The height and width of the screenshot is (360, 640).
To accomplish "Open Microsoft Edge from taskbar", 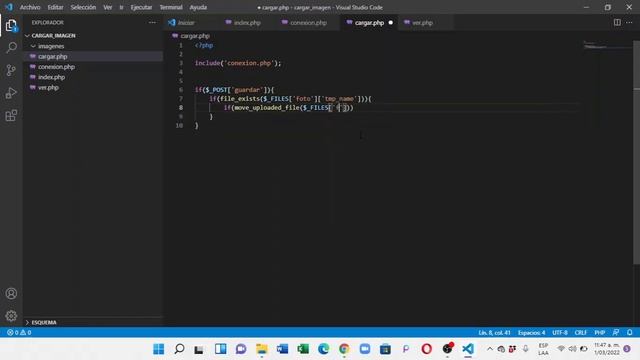I will (323, 349).
